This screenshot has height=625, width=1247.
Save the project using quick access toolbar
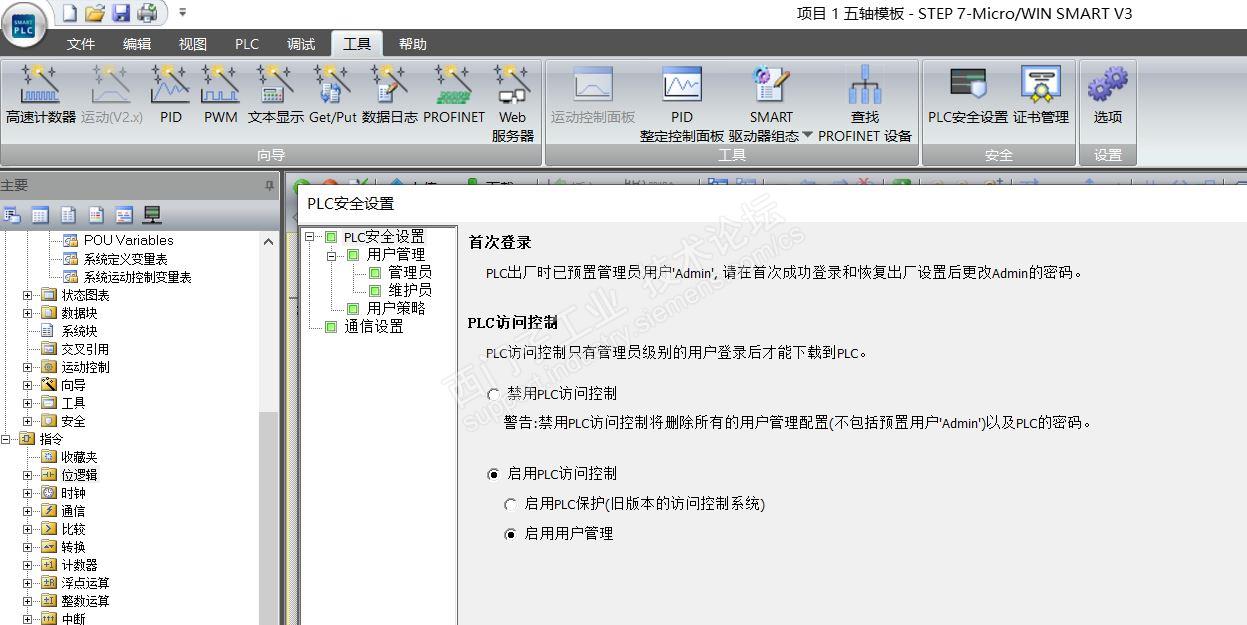[x=121, y=13]
